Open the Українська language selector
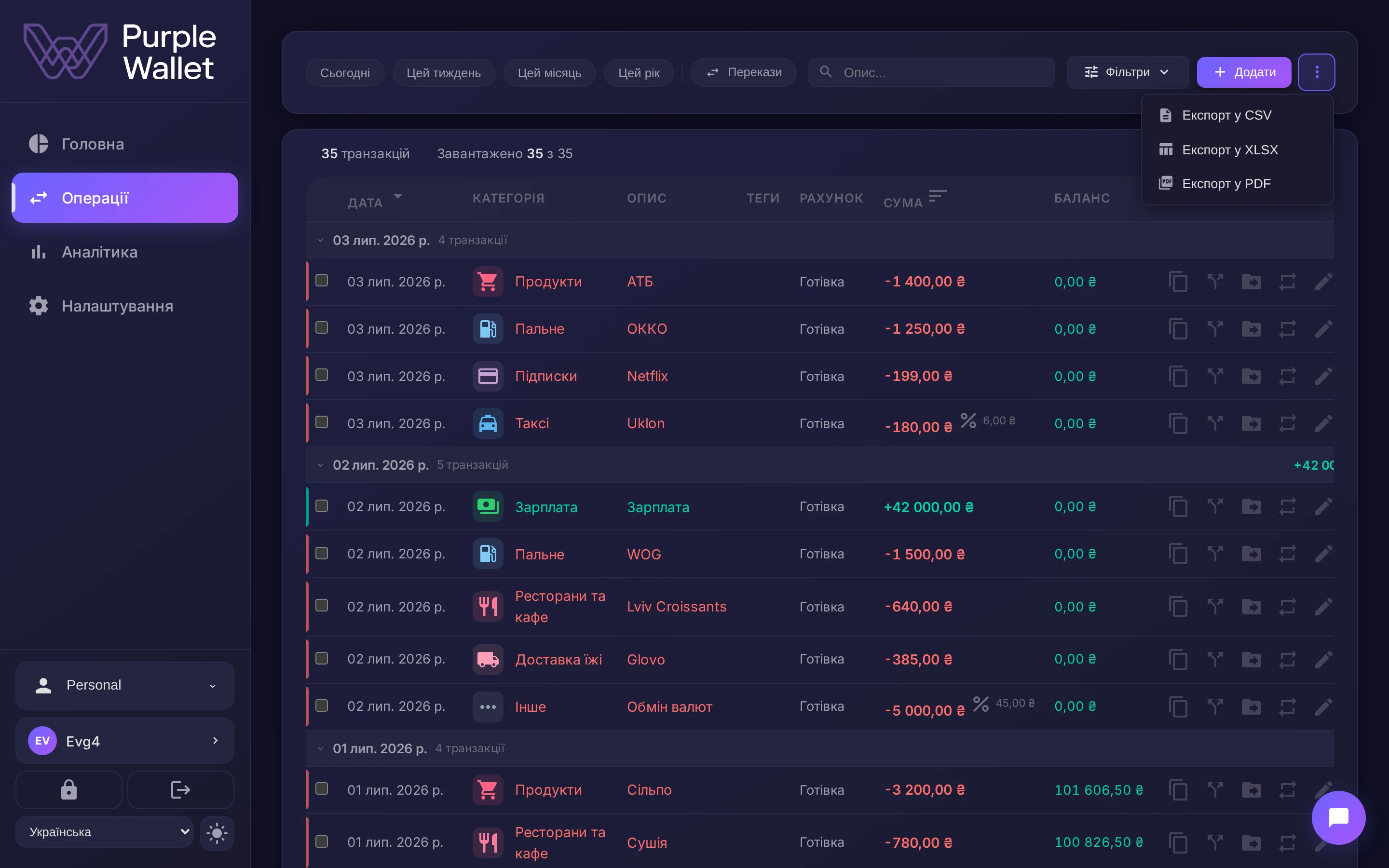This screenshot has height=868, width=1389. 105,832
